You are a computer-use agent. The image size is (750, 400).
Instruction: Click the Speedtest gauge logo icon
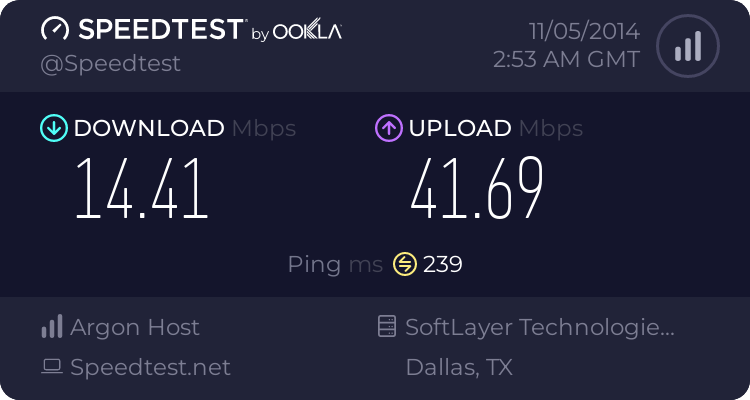[x=57, y=30]
